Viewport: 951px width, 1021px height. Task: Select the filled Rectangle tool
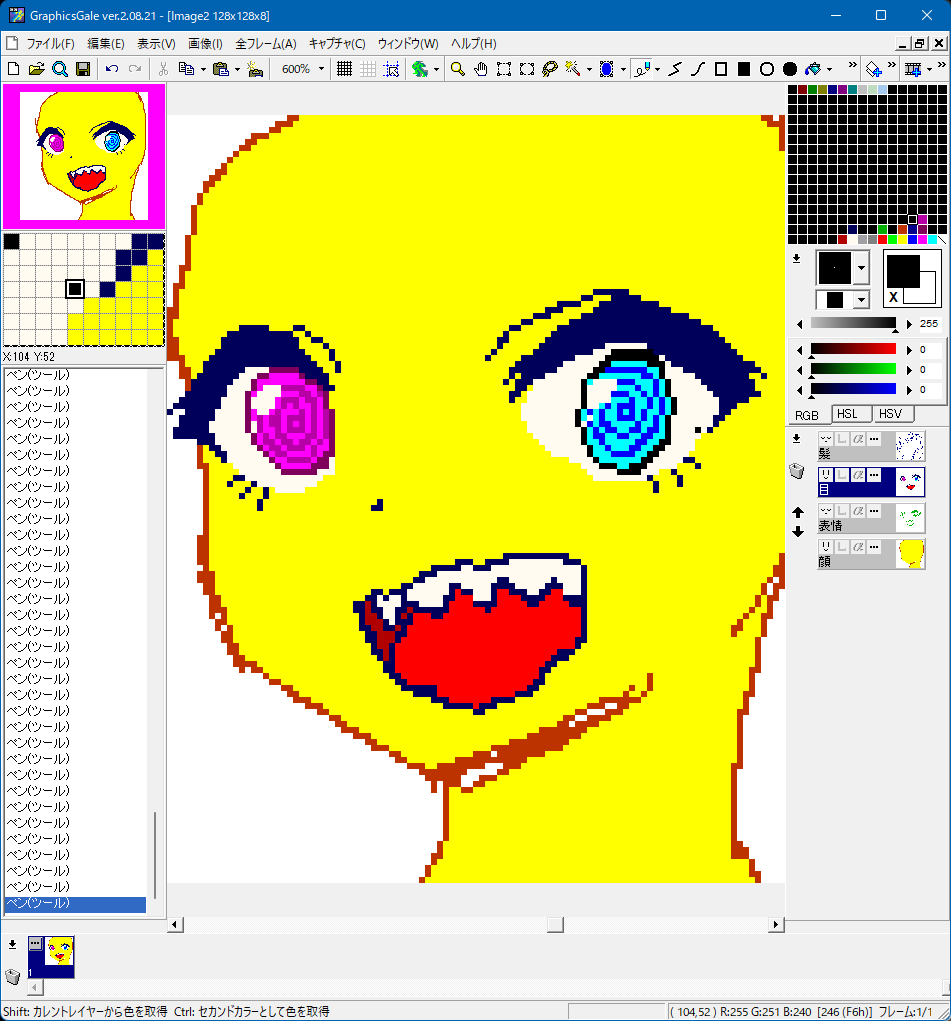click(x=744, y=68)
